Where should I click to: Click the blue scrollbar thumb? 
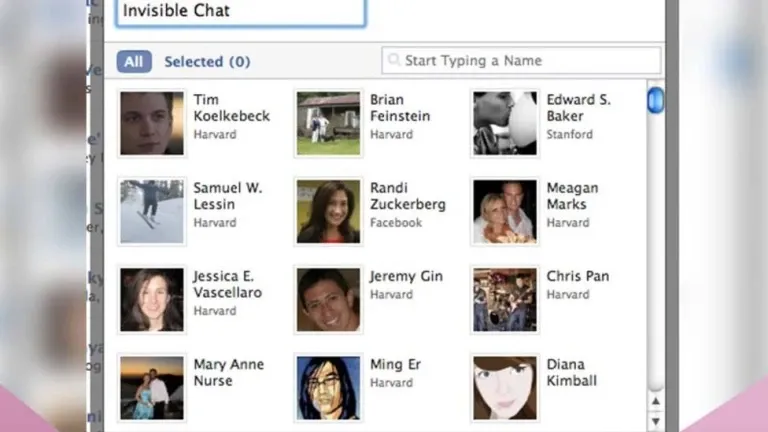[x=655, y=100]
